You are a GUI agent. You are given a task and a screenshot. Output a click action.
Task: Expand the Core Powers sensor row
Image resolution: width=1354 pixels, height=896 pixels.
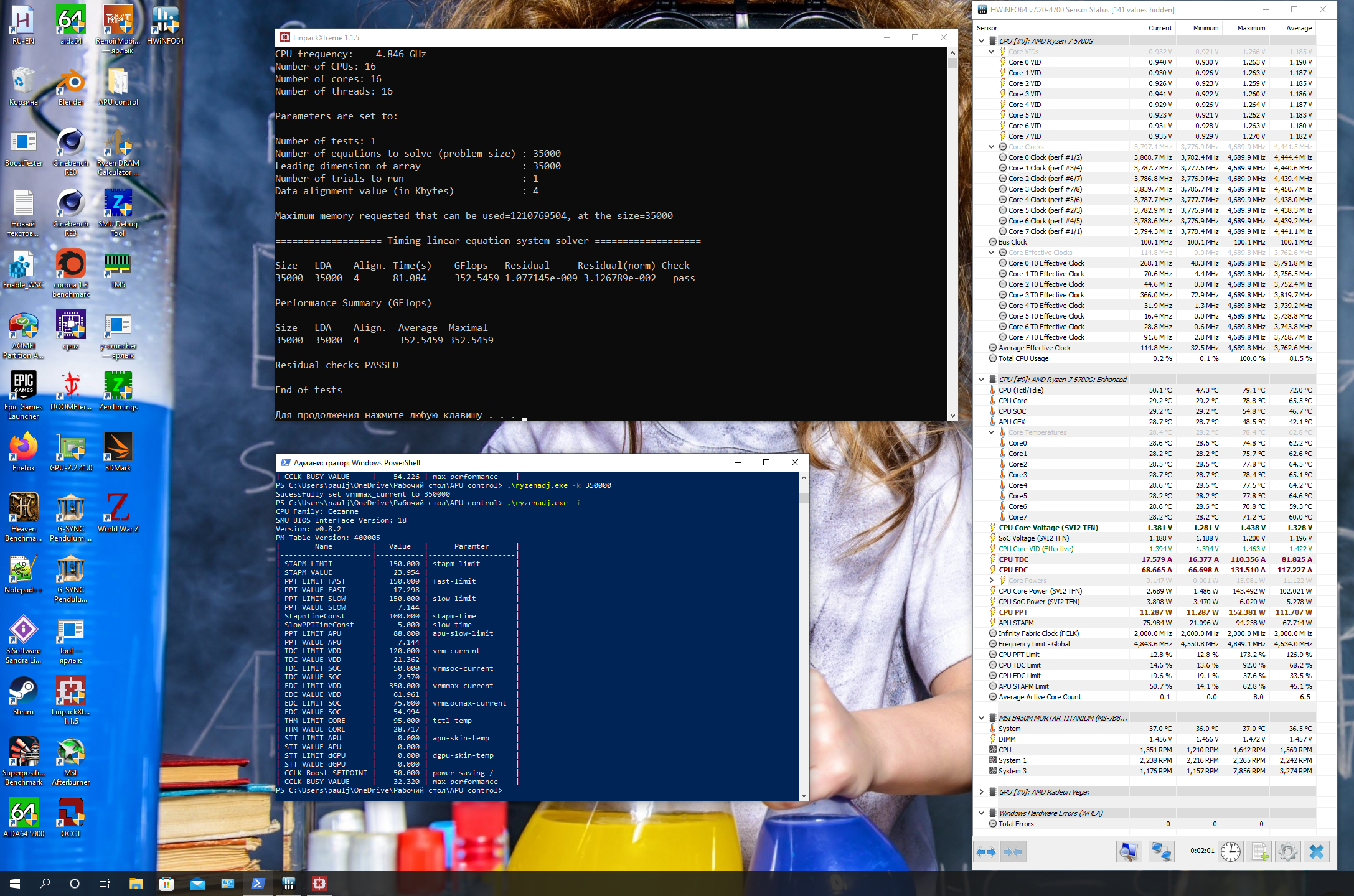(992, 581)
